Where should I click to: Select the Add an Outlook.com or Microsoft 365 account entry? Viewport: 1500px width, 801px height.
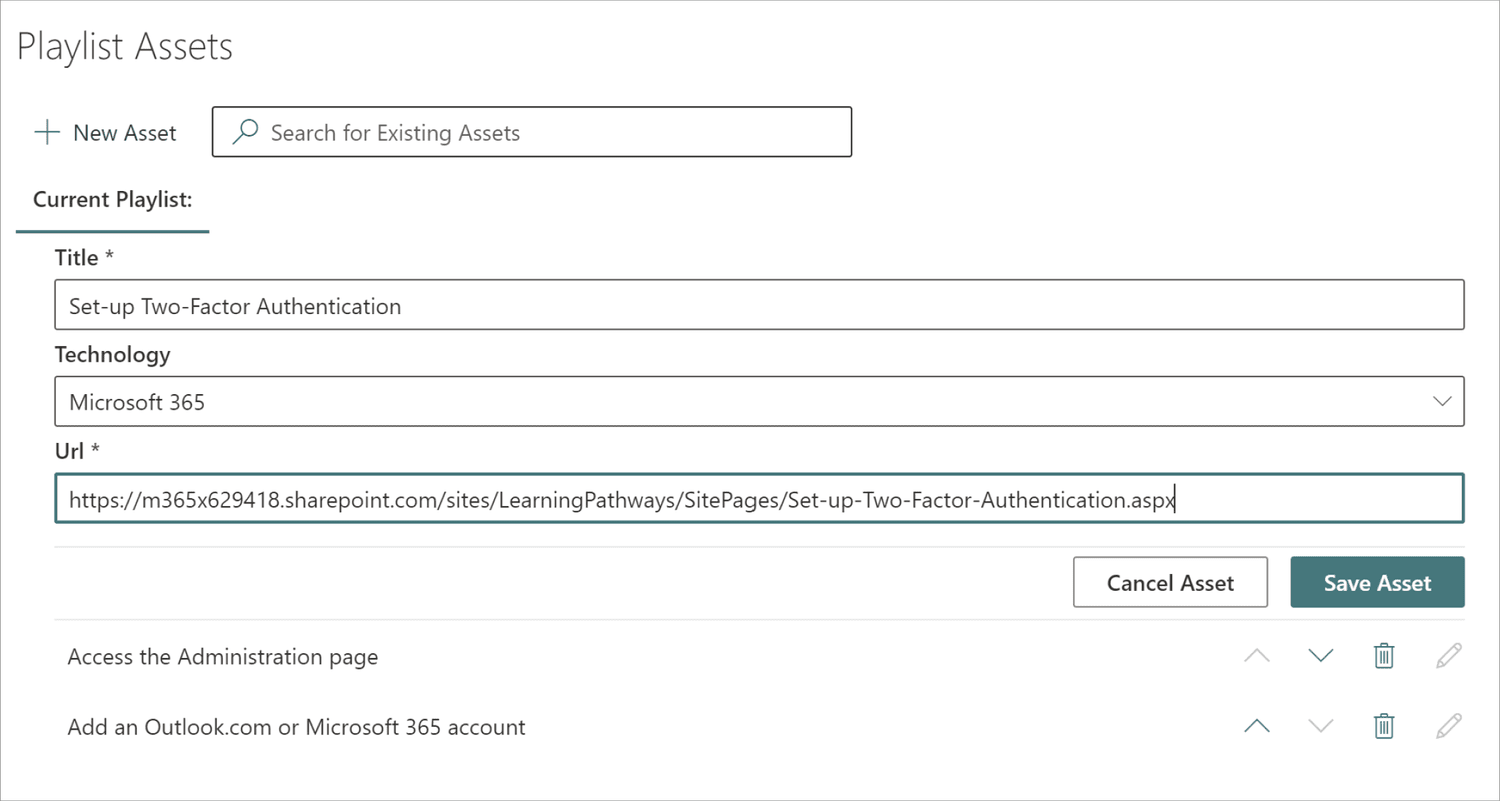(x=296, y=726)
